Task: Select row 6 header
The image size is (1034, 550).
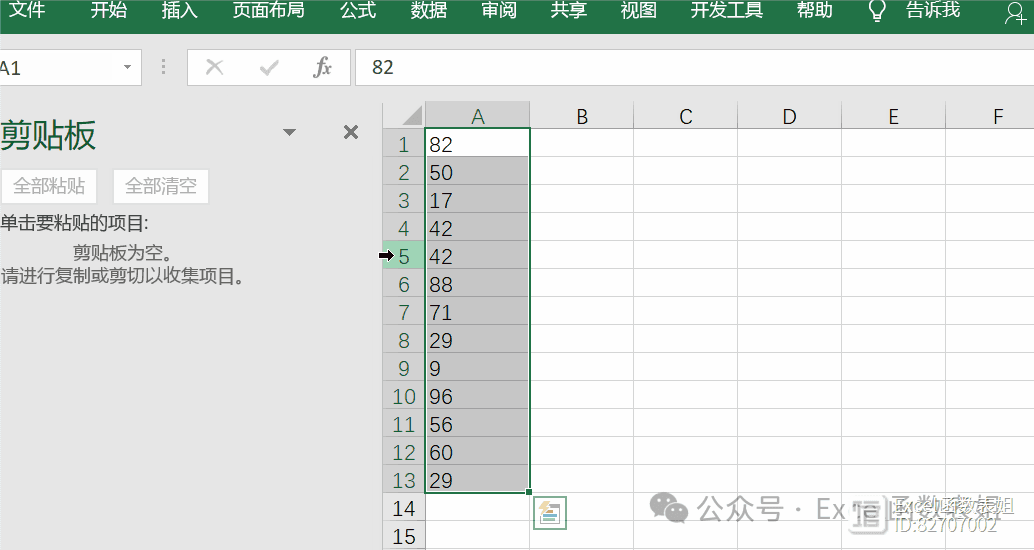Action: coord(404,284)
